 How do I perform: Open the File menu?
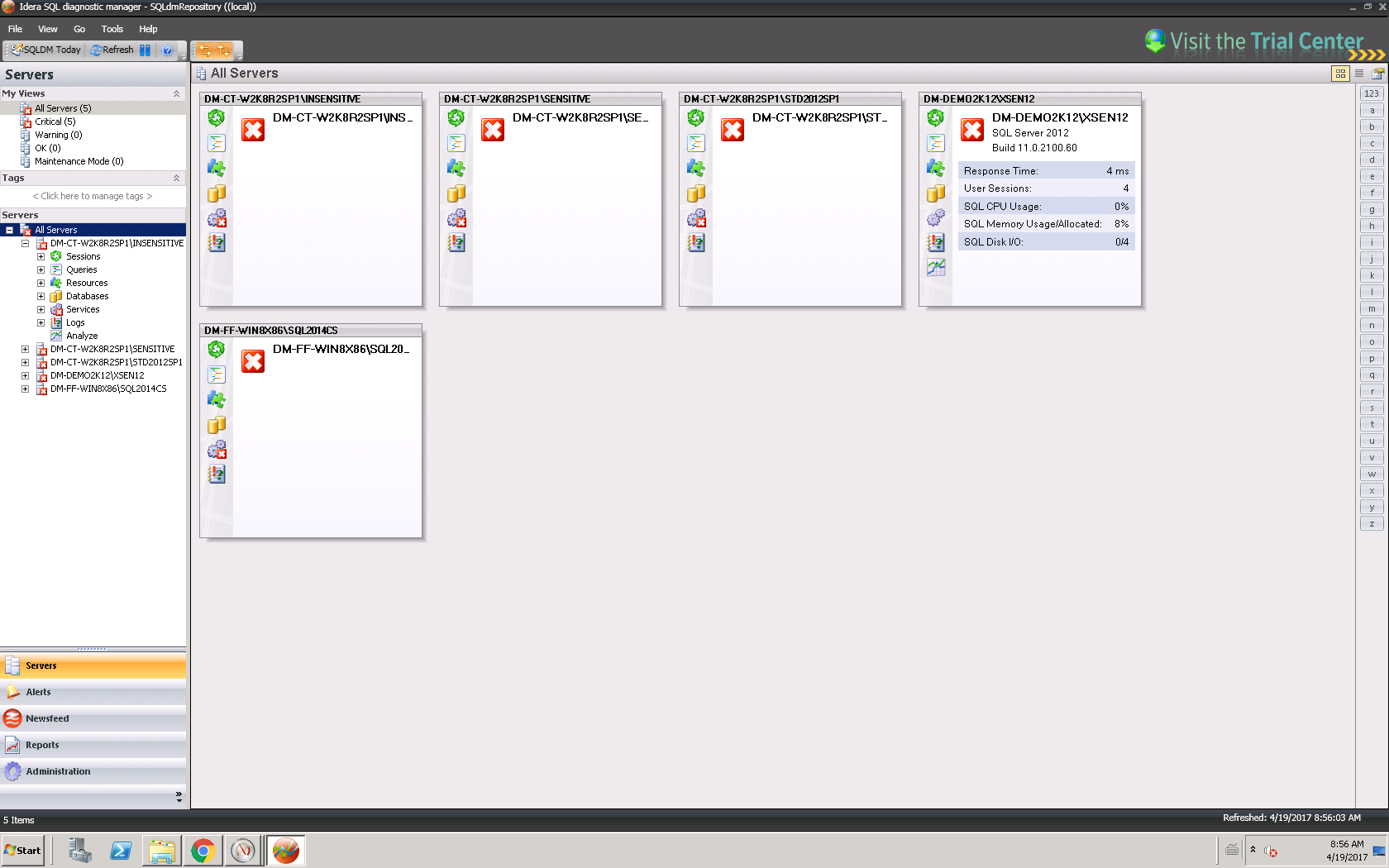pyautogui.click(x=15, y=29)
